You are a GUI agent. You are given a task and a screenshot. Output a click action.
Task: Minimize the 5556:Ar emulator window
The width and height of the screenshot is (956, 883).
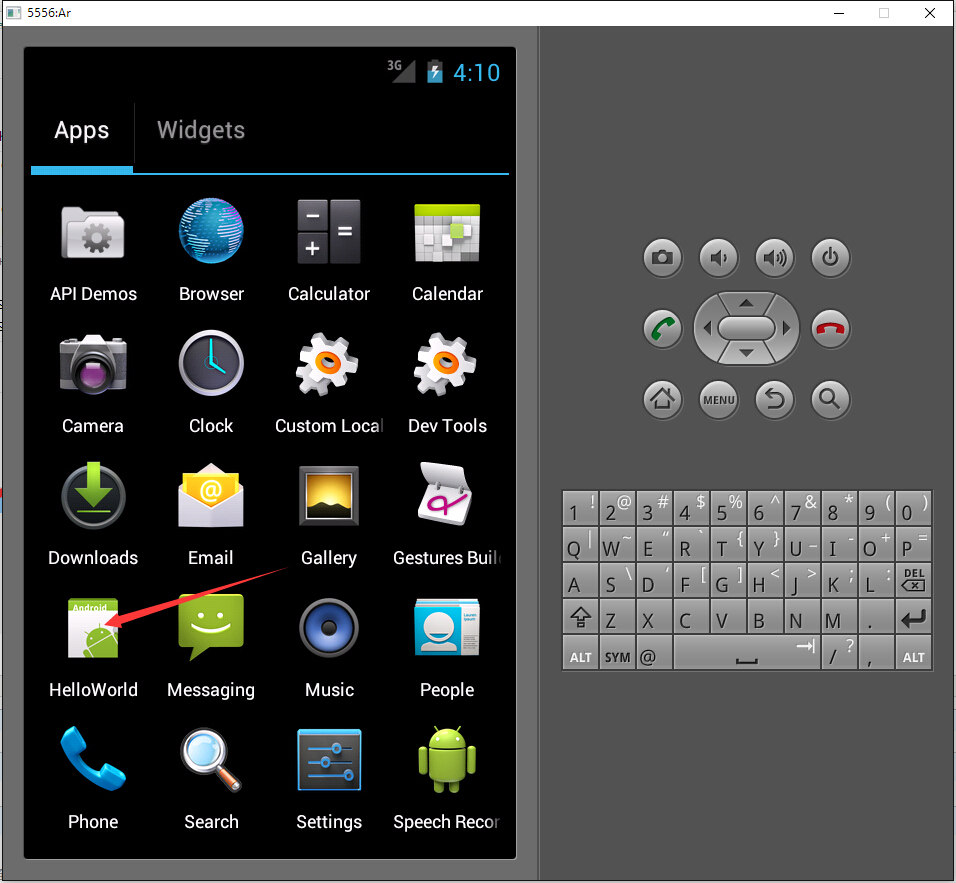coord(839,13)
